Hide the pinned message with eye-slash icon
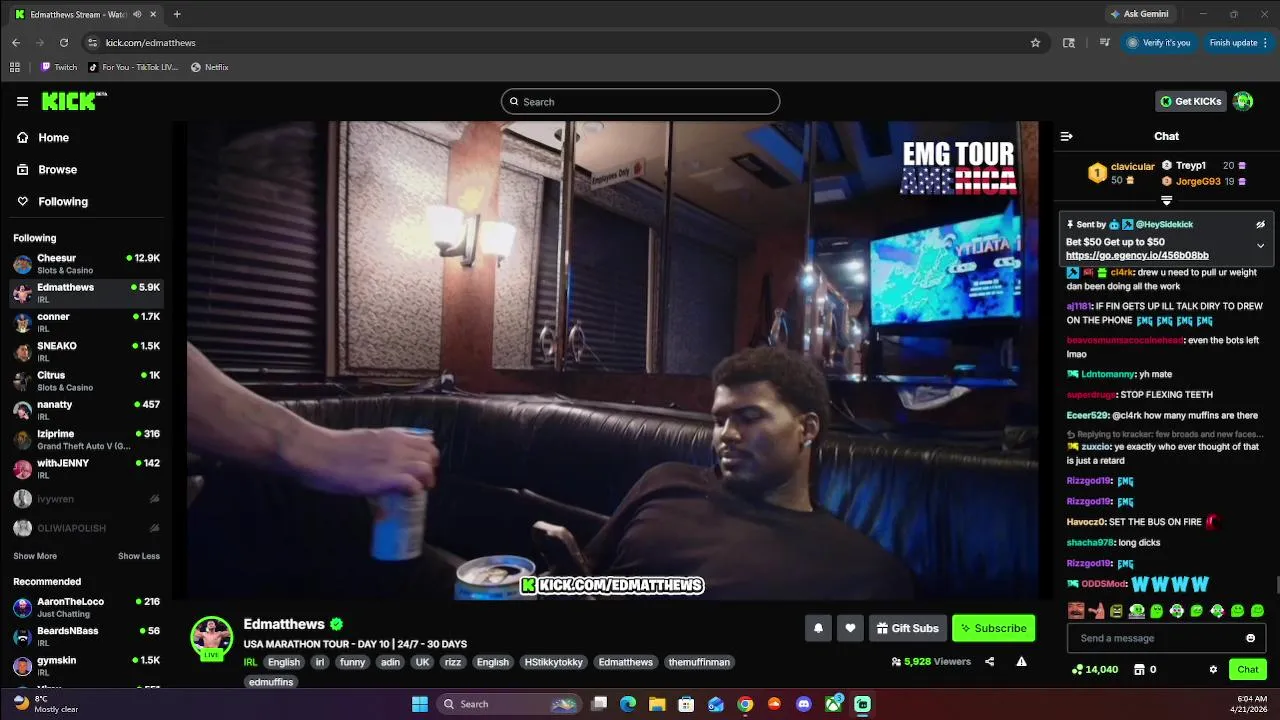The height and width of the screenshot is (720, 1280). pos(1260,224)
